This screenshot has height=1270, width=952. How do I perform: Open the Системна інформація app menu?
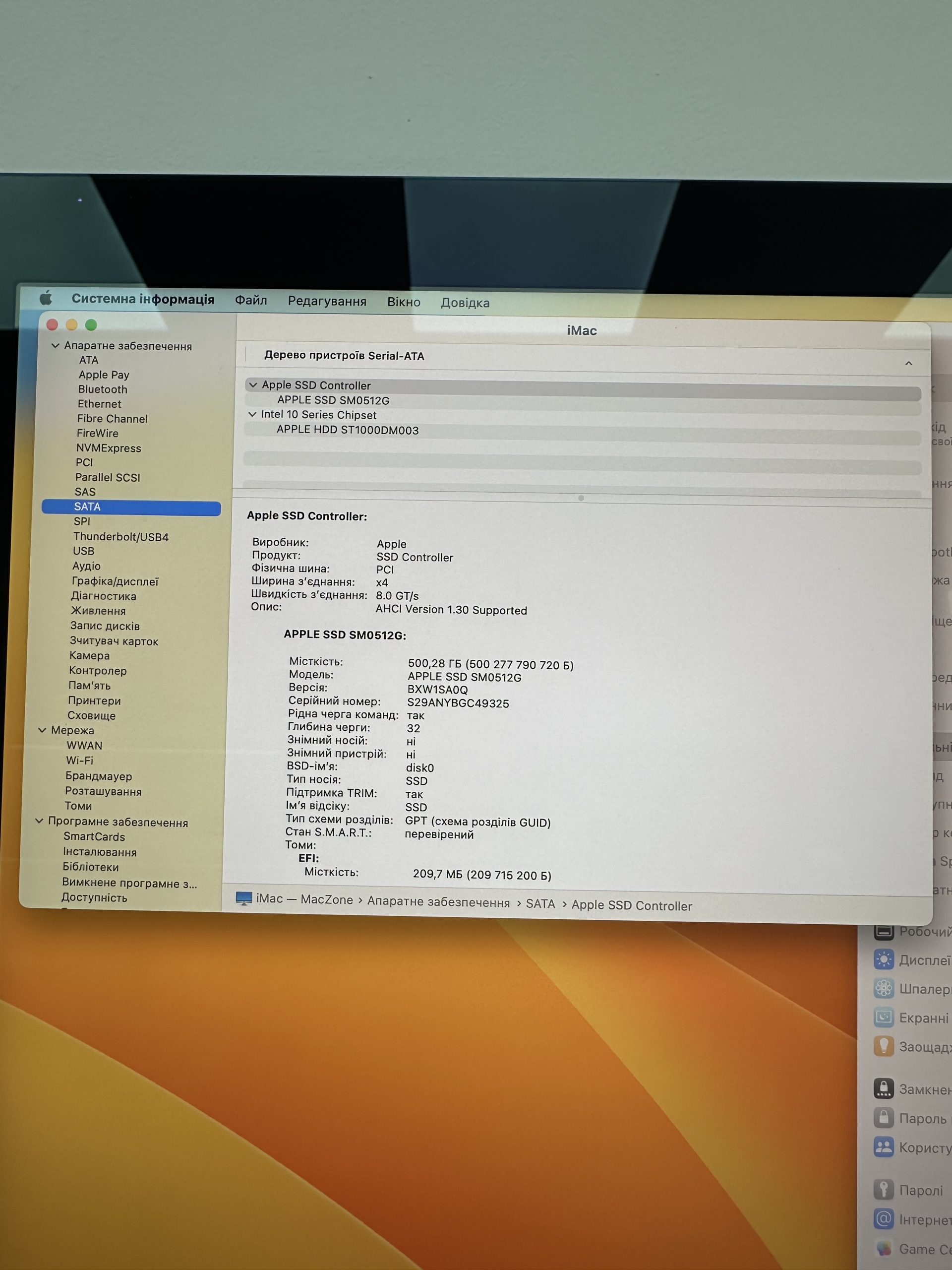click(143, 299)
